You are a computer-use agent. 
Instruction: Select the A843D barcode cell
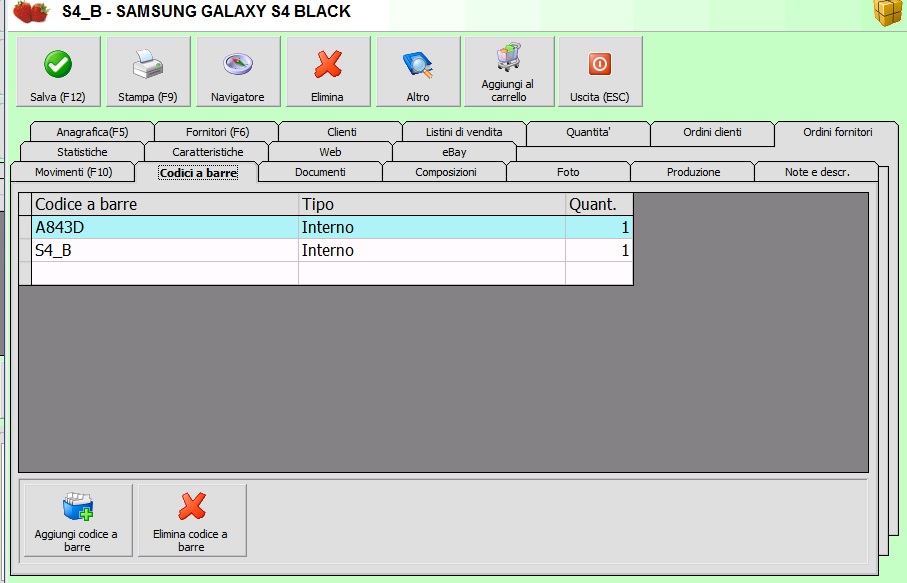click(165, 227)
